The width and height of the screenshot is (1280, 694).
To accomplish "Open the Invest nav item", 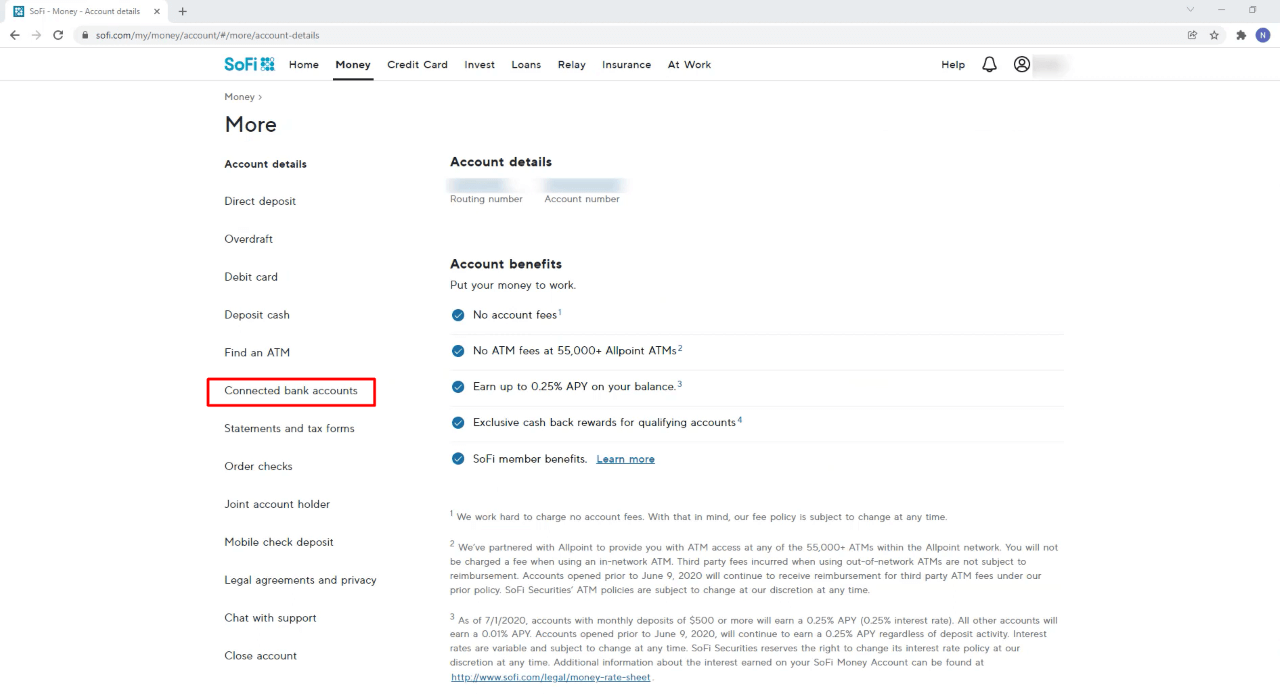I will click(x=480, y=64).
